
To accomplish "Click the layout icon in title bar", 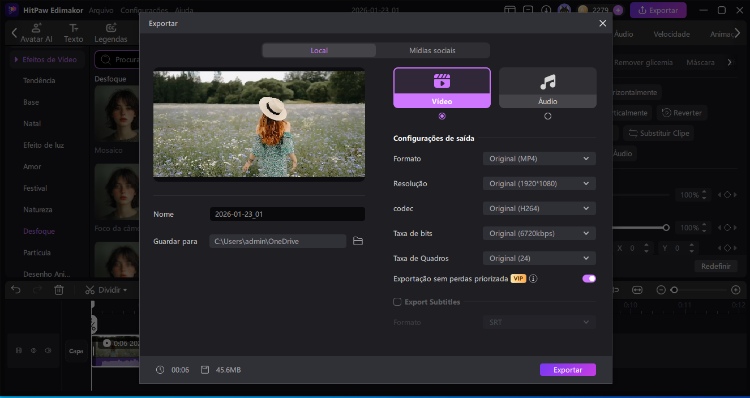I will 510,10.
